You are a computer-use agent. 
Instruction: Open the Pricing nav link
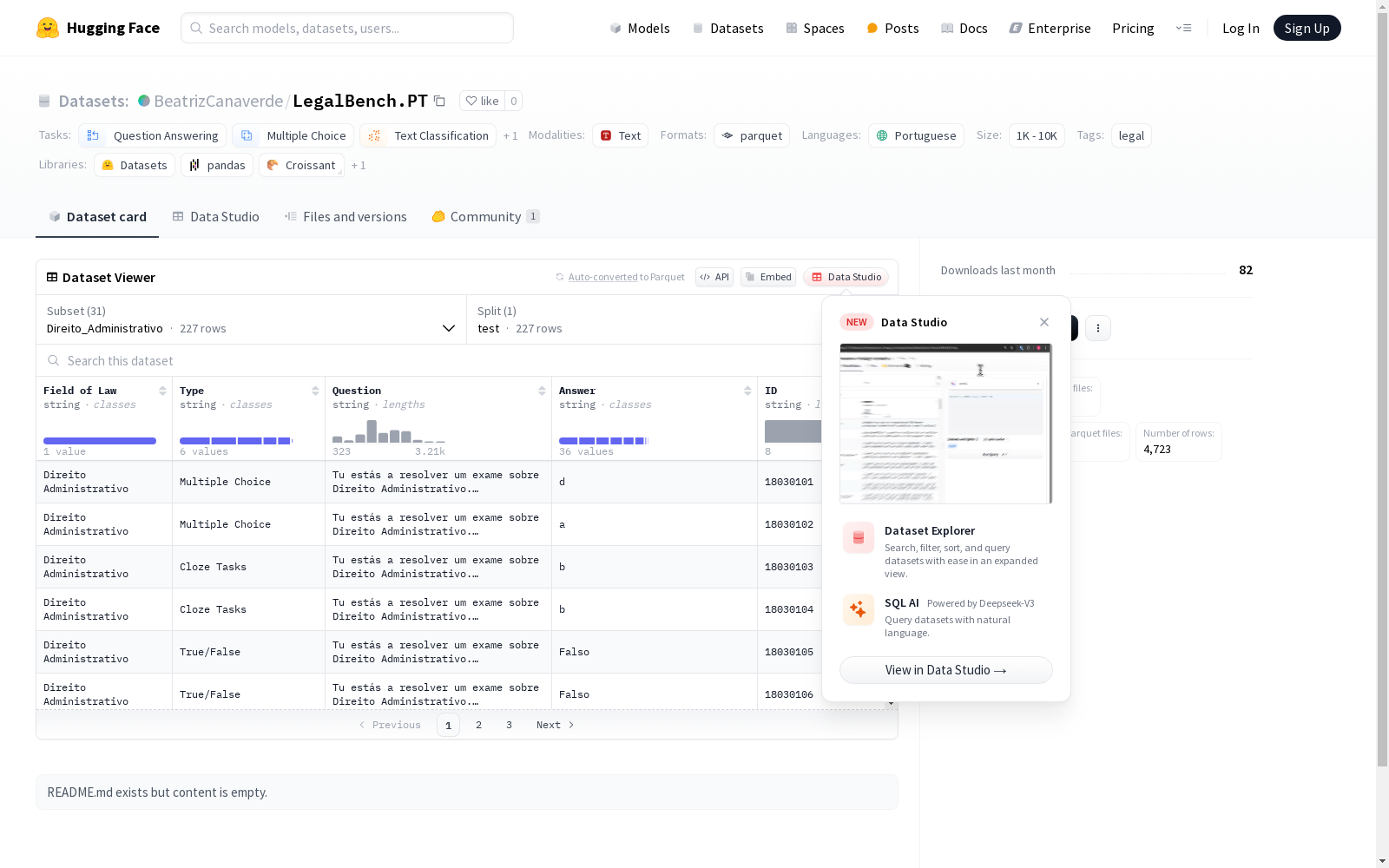1133,28
